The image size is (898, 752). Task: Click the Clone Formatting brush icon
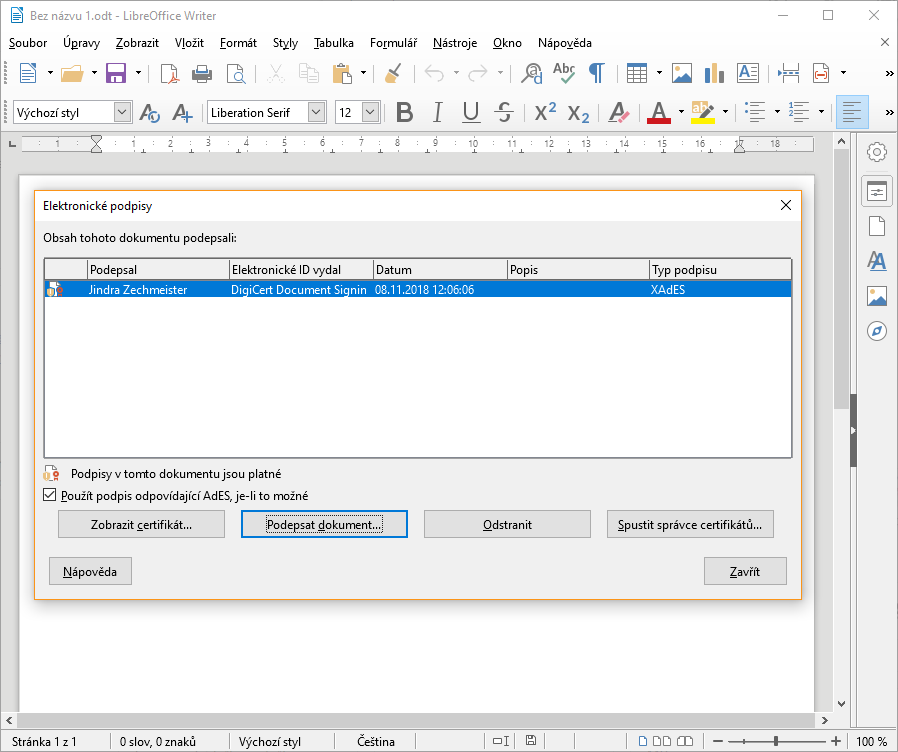click(393, 73)
